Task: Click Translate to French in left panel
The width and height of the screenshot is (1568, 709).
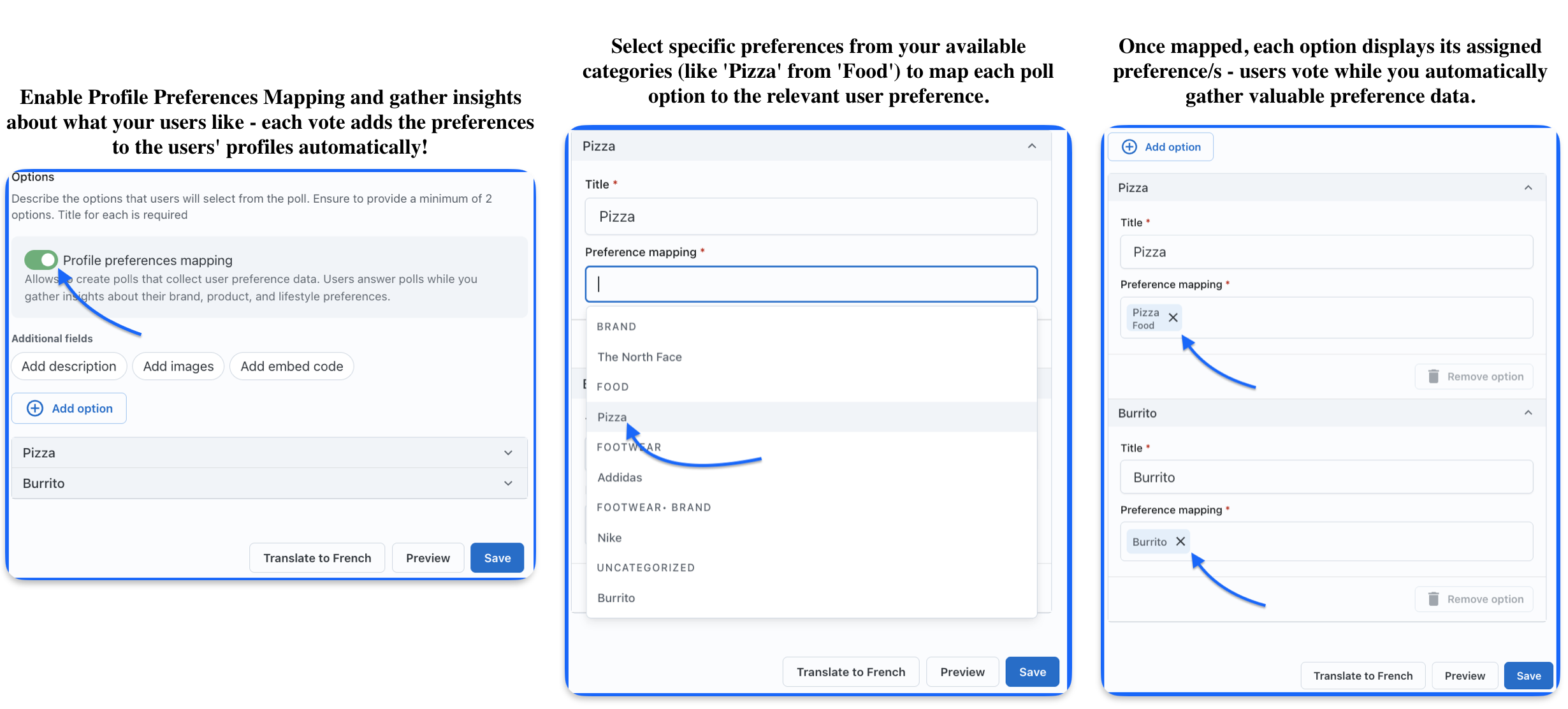Action: coord(317,558)
